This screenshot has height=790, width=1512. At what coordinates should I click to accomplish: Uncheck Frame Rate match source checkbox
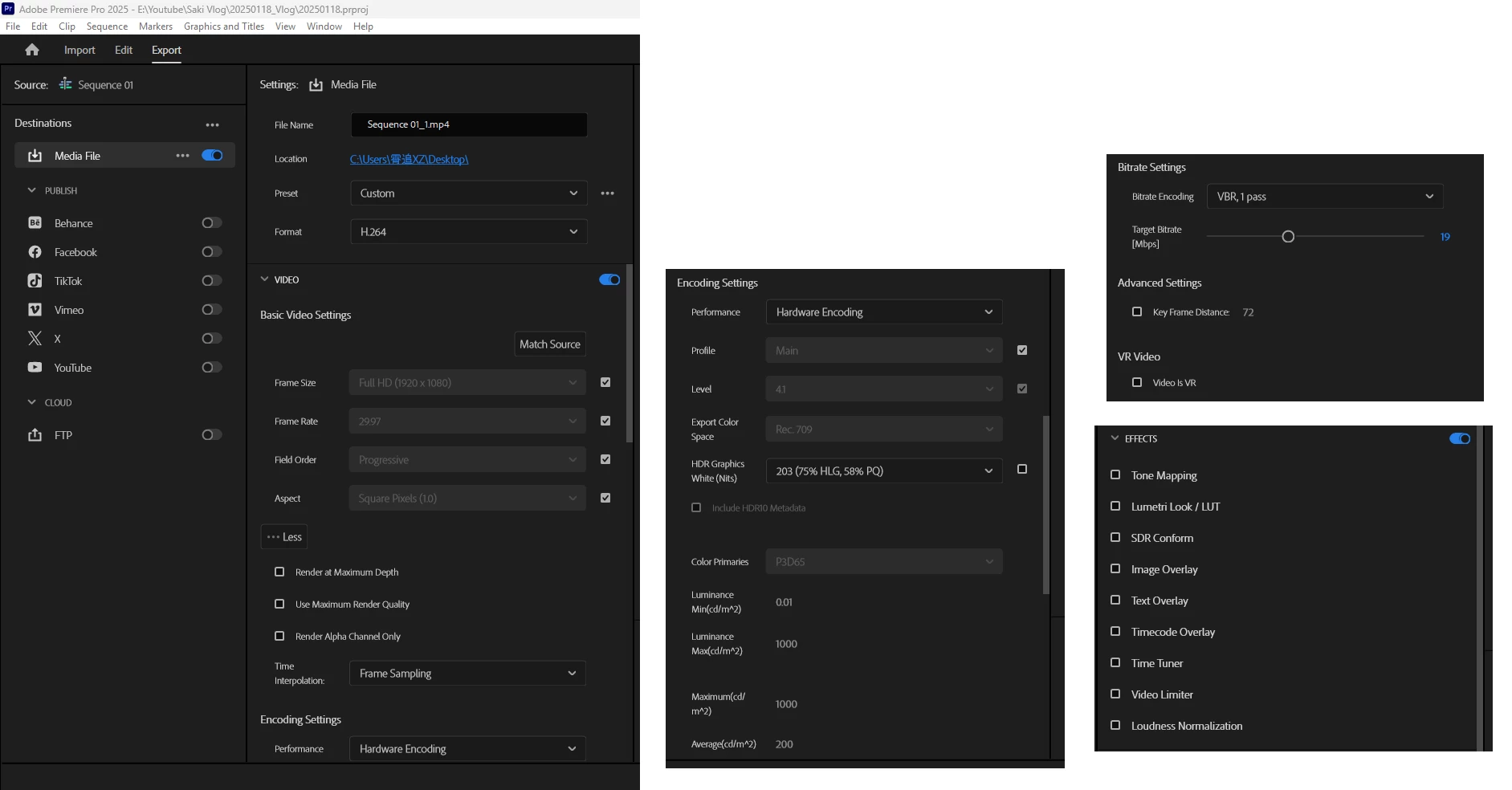point(605,421)
